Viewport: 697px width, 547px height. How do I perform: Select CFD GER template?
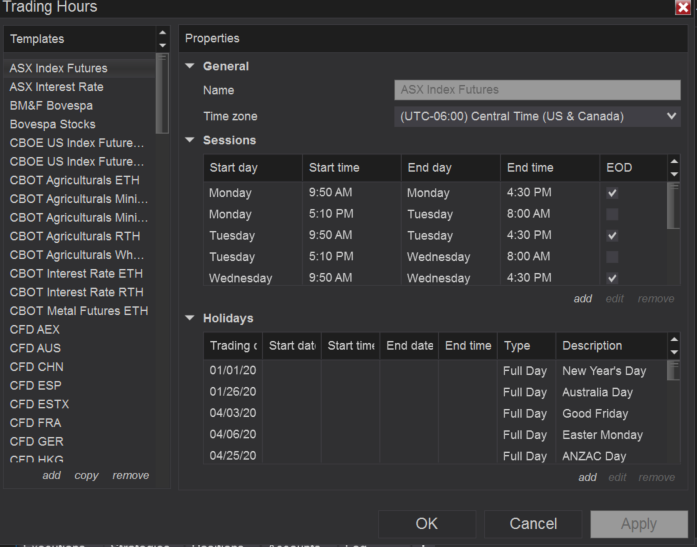point(80,441)
